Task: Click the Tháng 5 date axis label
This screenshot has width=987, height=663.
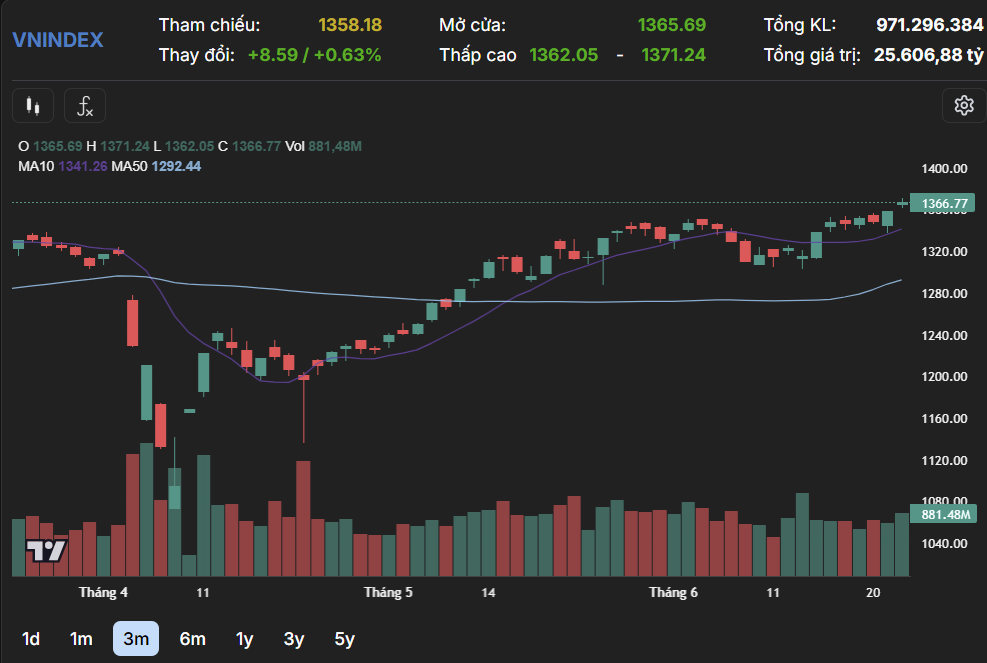Action: coord(388,592)
